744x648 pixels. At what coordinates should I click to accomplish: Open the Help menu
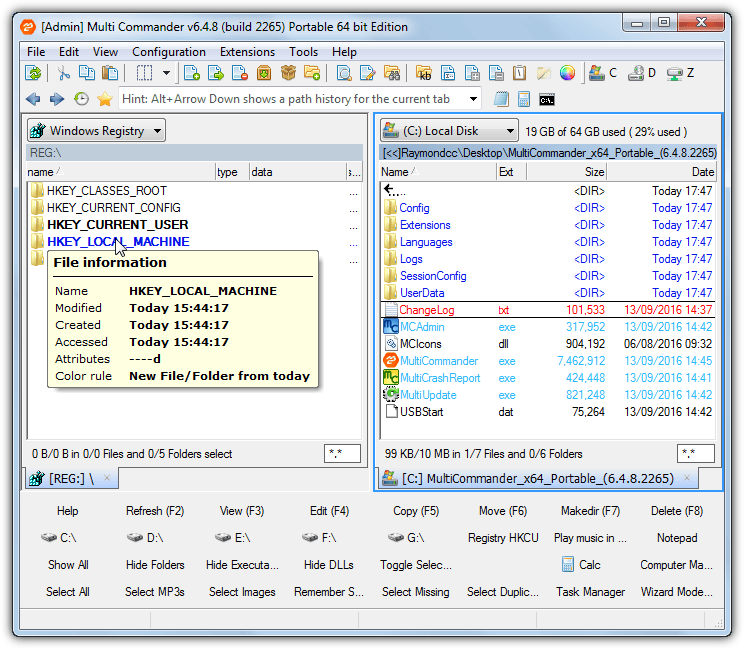pyautogui.click(x=344, y=52)
